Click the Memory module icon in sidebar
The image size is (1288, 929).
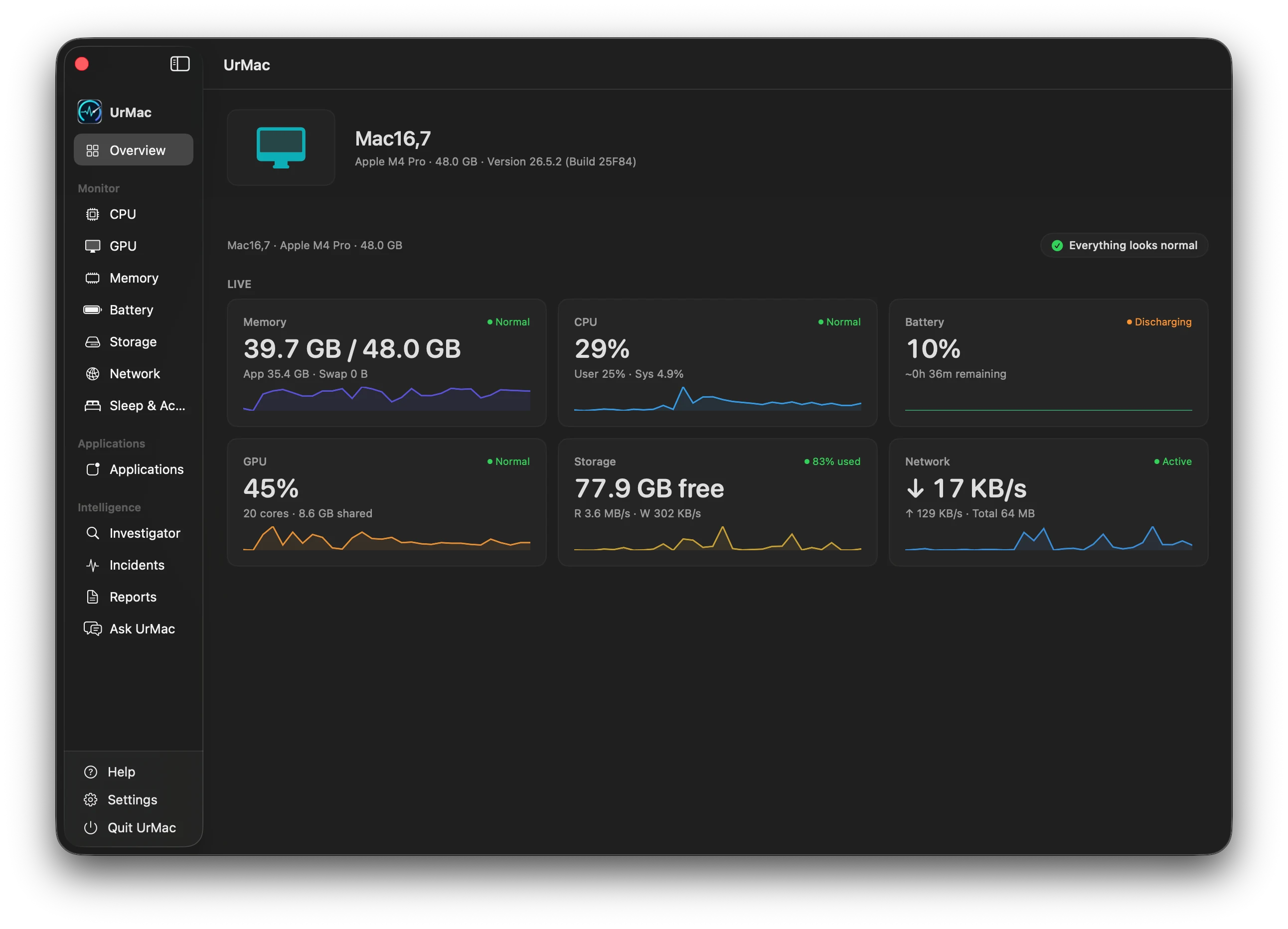tap(92, 278)
